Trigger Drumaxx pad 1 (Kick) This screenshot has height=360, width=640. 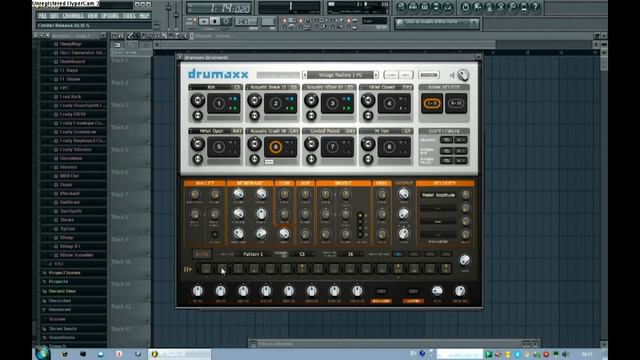point(219,104)
